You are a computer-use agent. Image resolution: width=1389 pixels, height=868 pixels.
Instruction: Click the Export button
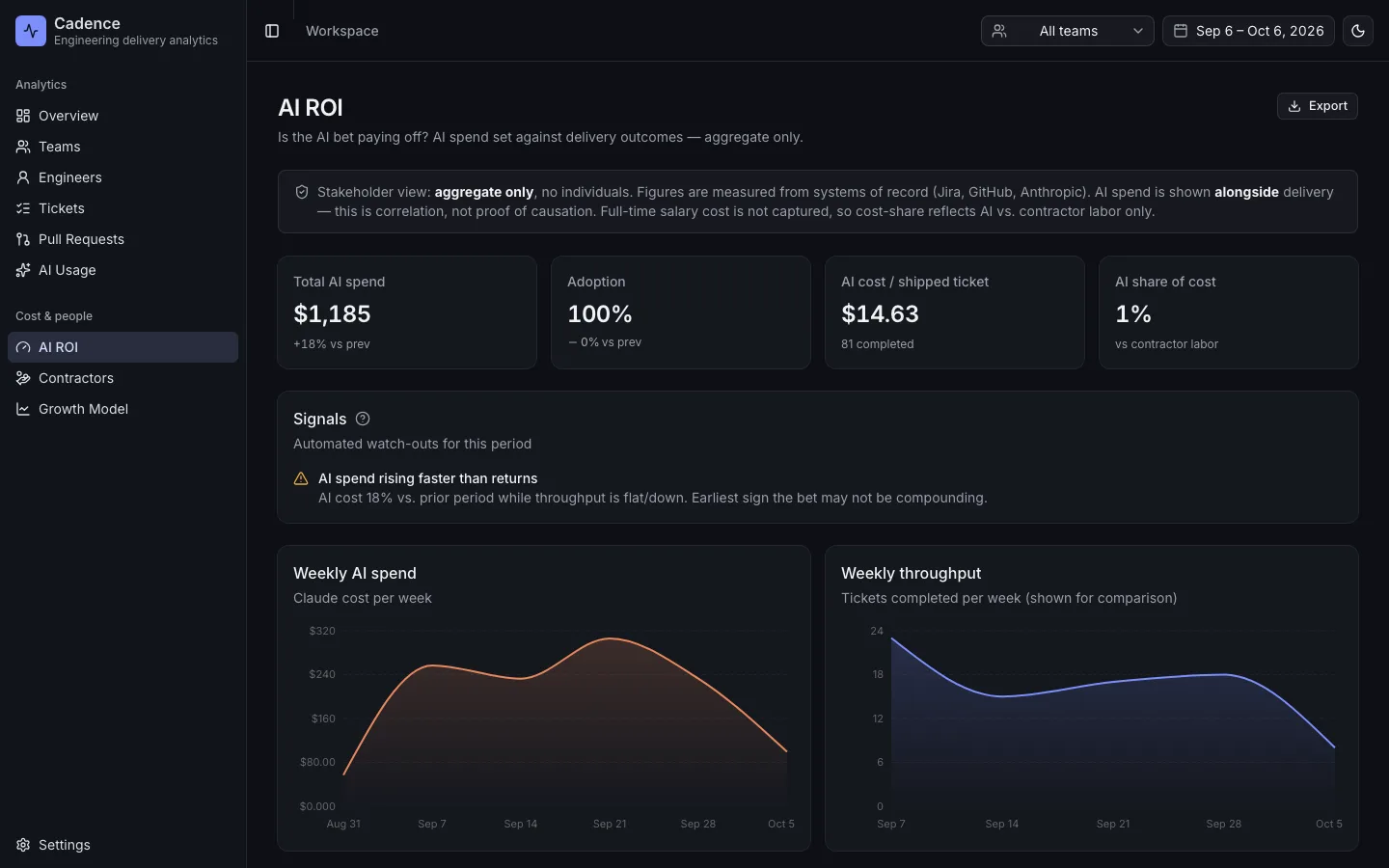pyautogui.click(x=1318, y=106)
